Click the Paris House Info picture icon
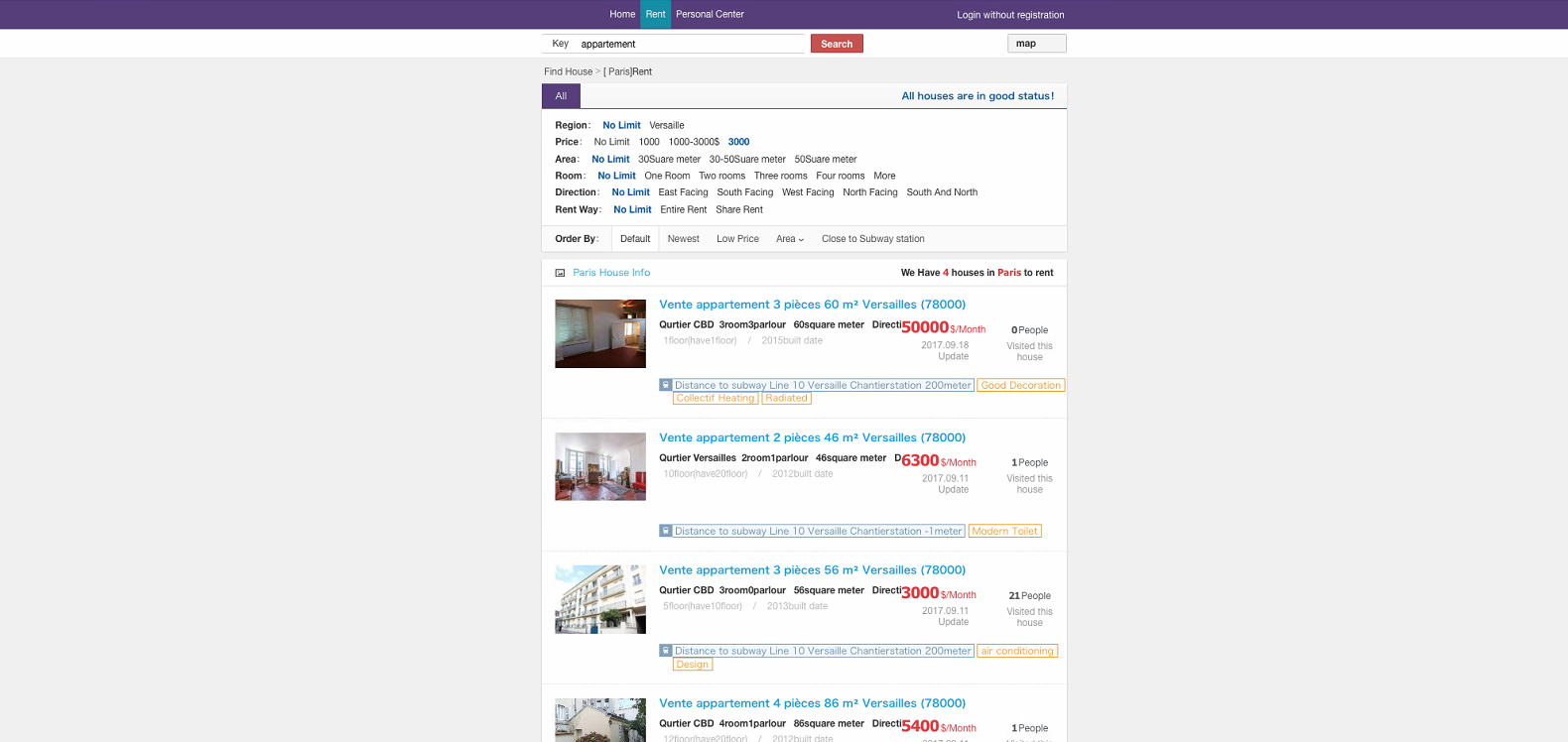 point(560,273)
